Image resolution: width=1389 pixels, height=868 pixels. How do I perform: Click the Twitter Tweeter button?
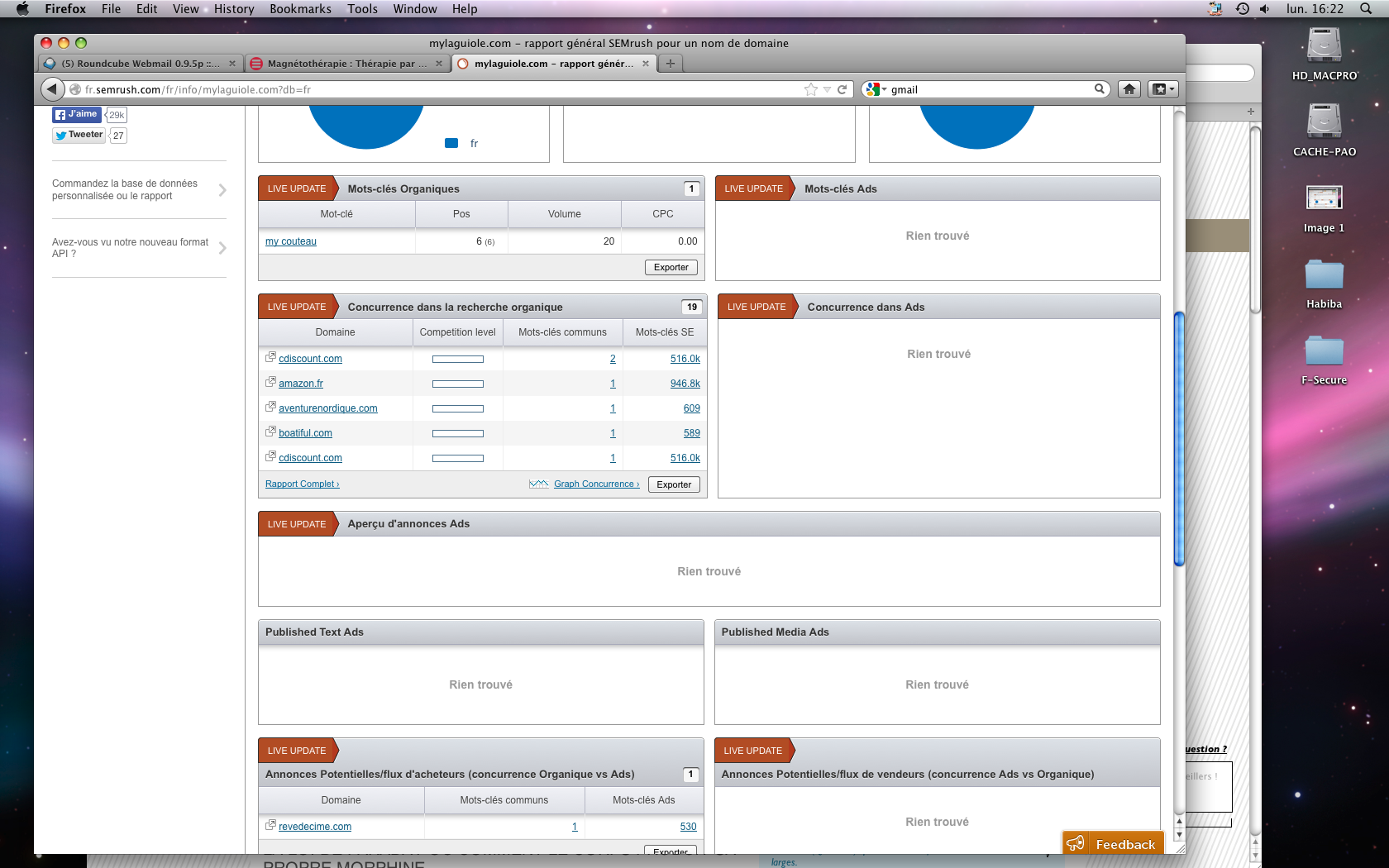79,135
